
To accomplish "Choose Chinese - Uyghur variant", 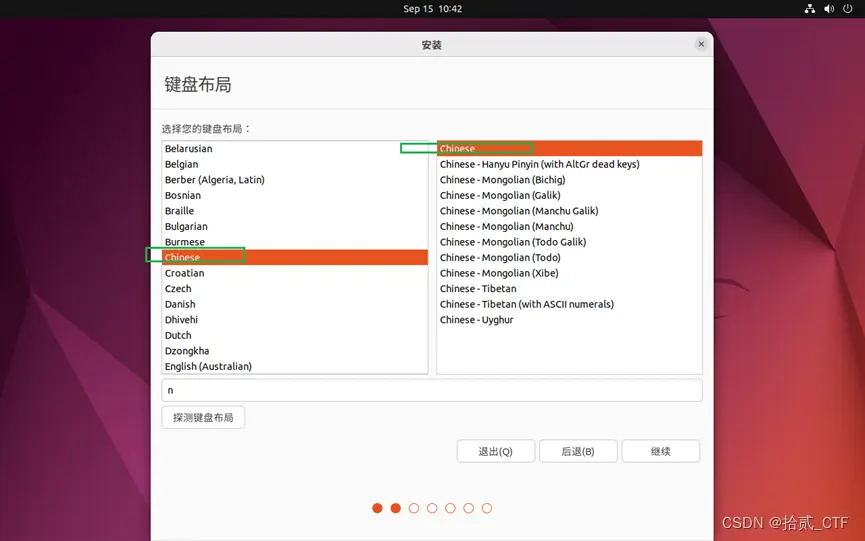I will click(569, 319).
